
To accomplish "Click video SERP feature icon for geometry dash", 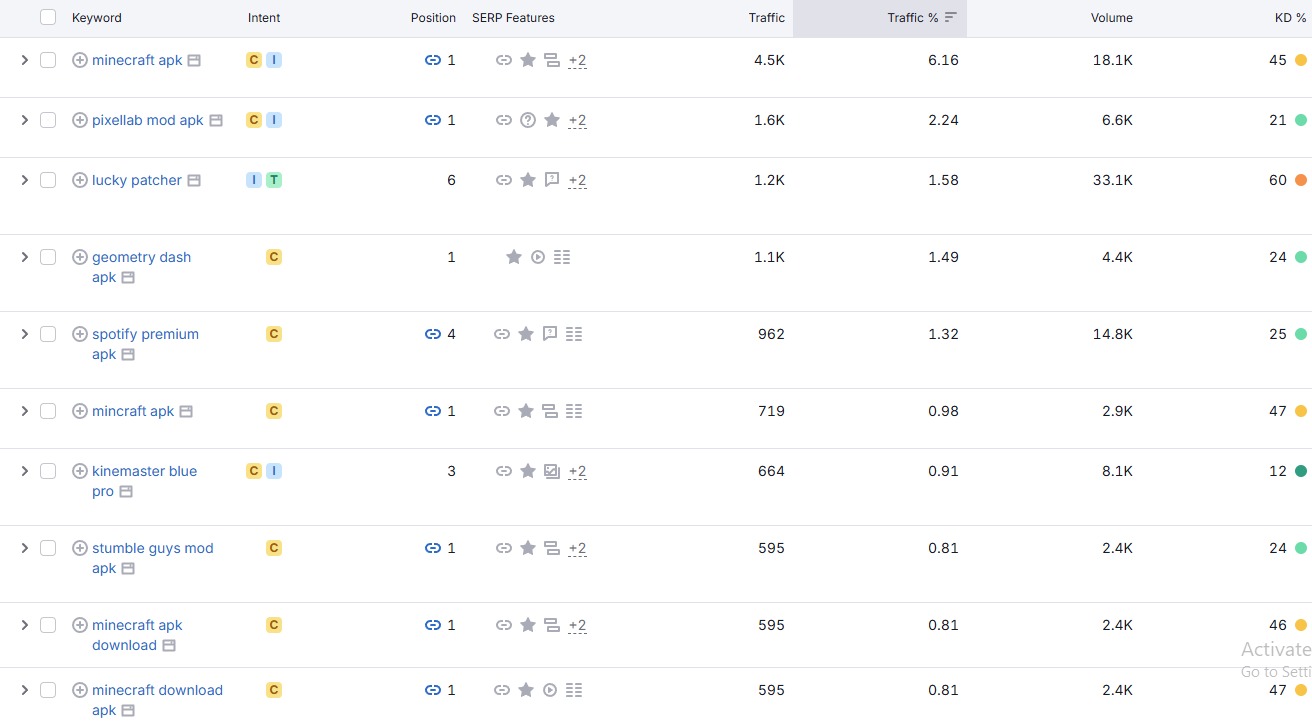I will 538,257.
